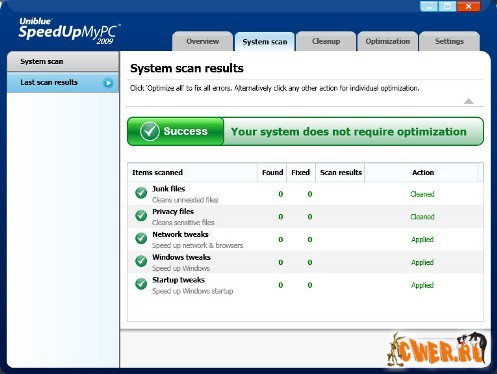Click 'Cleans unneeded files' description text
The image size is (497, 374).
[185, 200]
